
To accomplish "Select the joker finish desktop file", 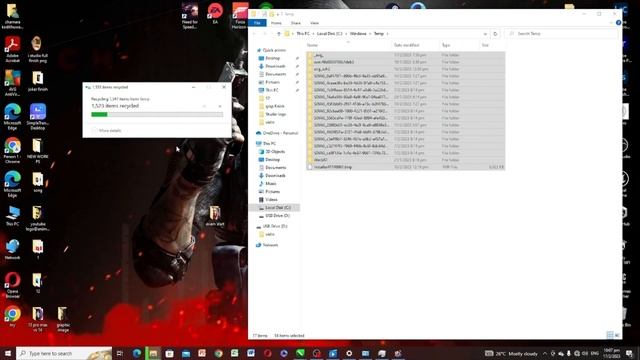I will click(38, 81).
